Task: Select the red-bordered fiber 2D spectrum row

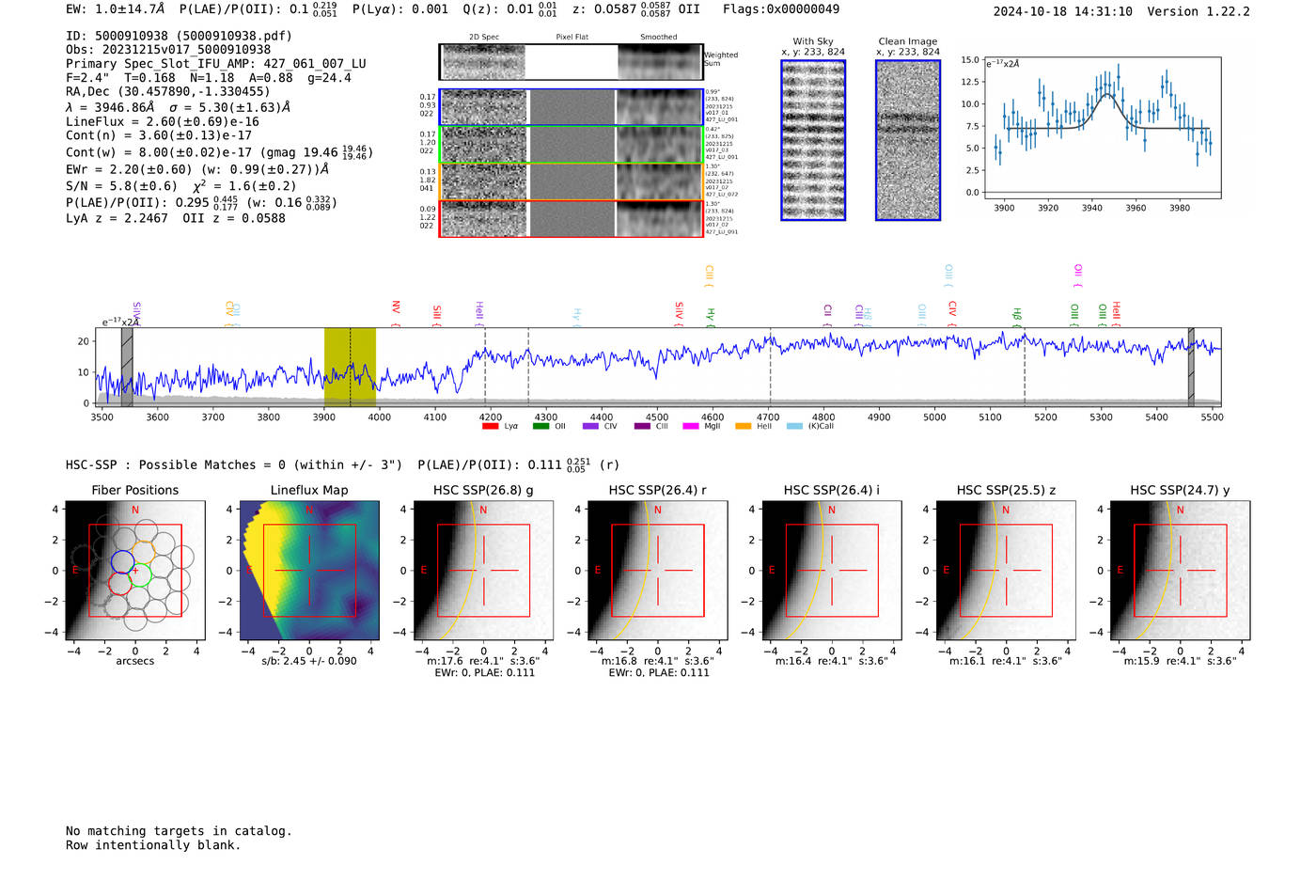Action: pos(572,218)
